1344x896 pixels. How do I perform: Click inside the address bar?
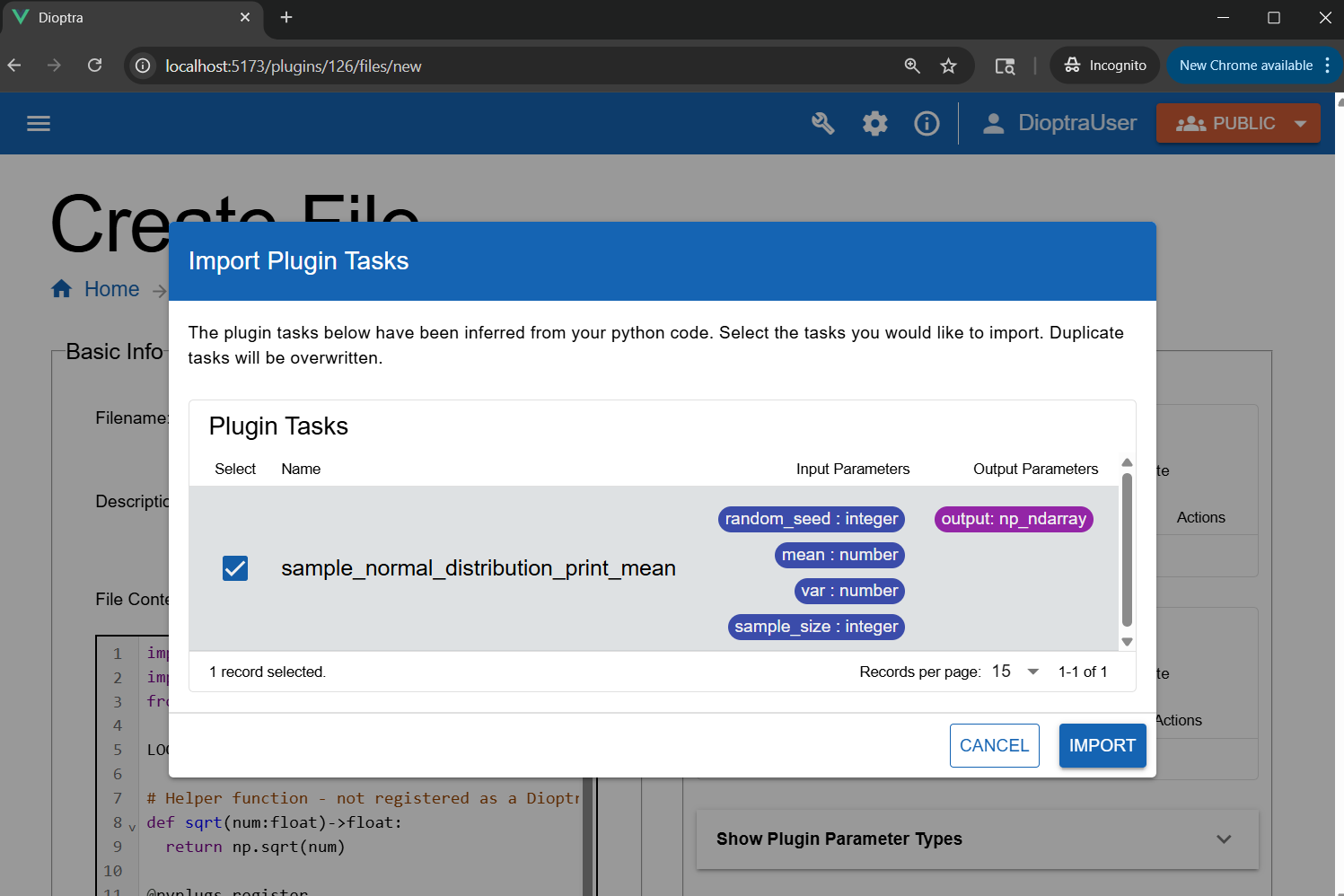tap(449, 66)
